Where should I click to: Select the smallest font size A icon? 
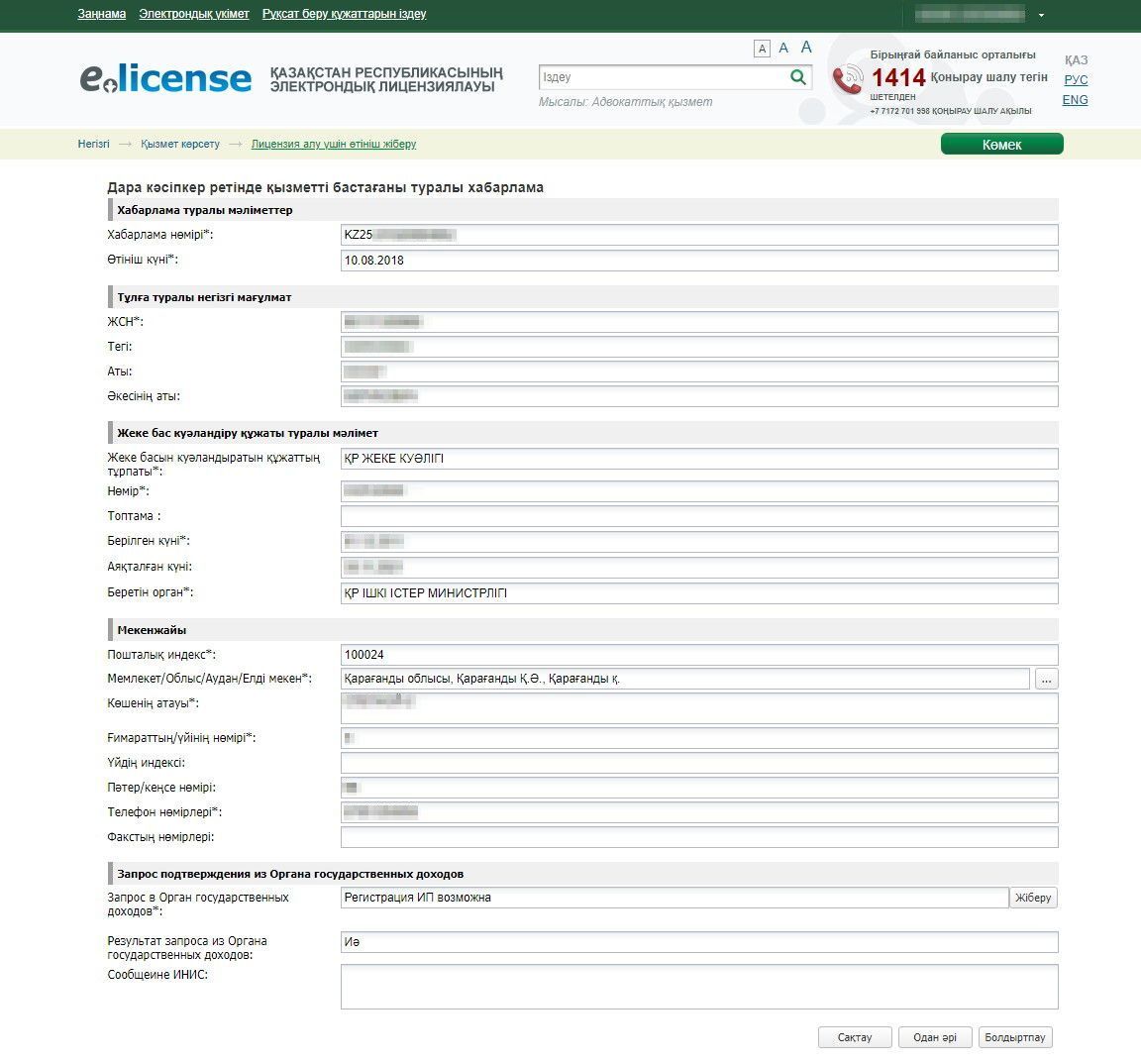[x=762, y=49]
